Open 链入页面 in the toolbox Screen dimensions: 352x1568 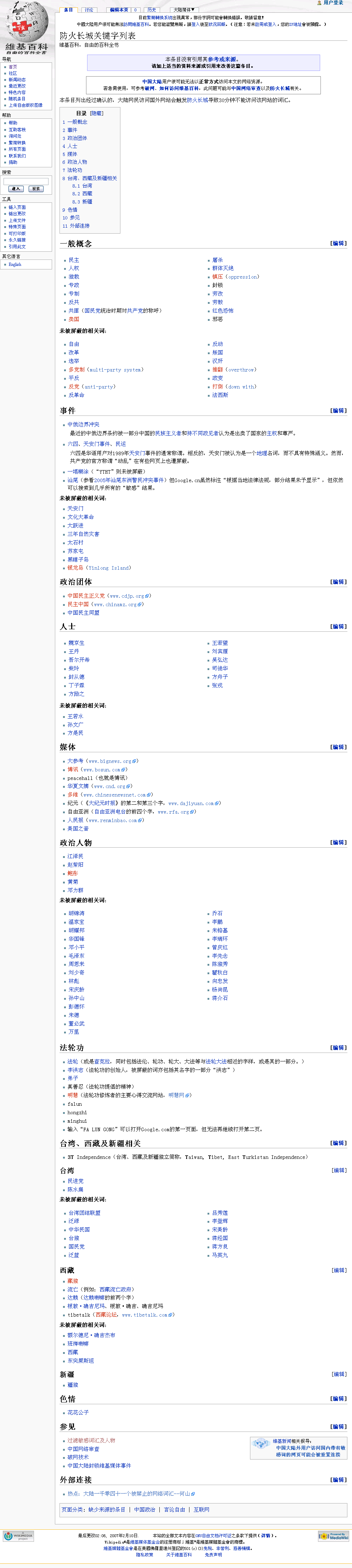(x=17, y=207)
